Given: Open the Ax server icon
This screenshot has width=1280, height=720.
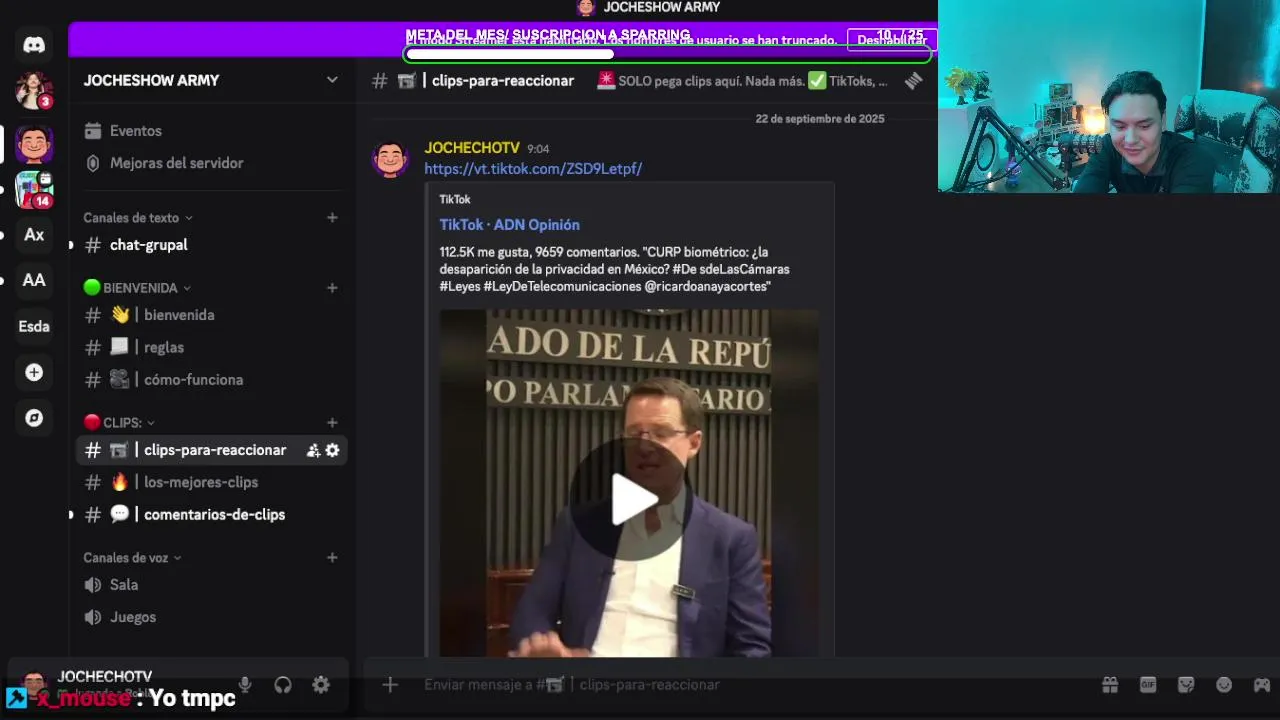Looking at the screenshot, I should [34, 235].
